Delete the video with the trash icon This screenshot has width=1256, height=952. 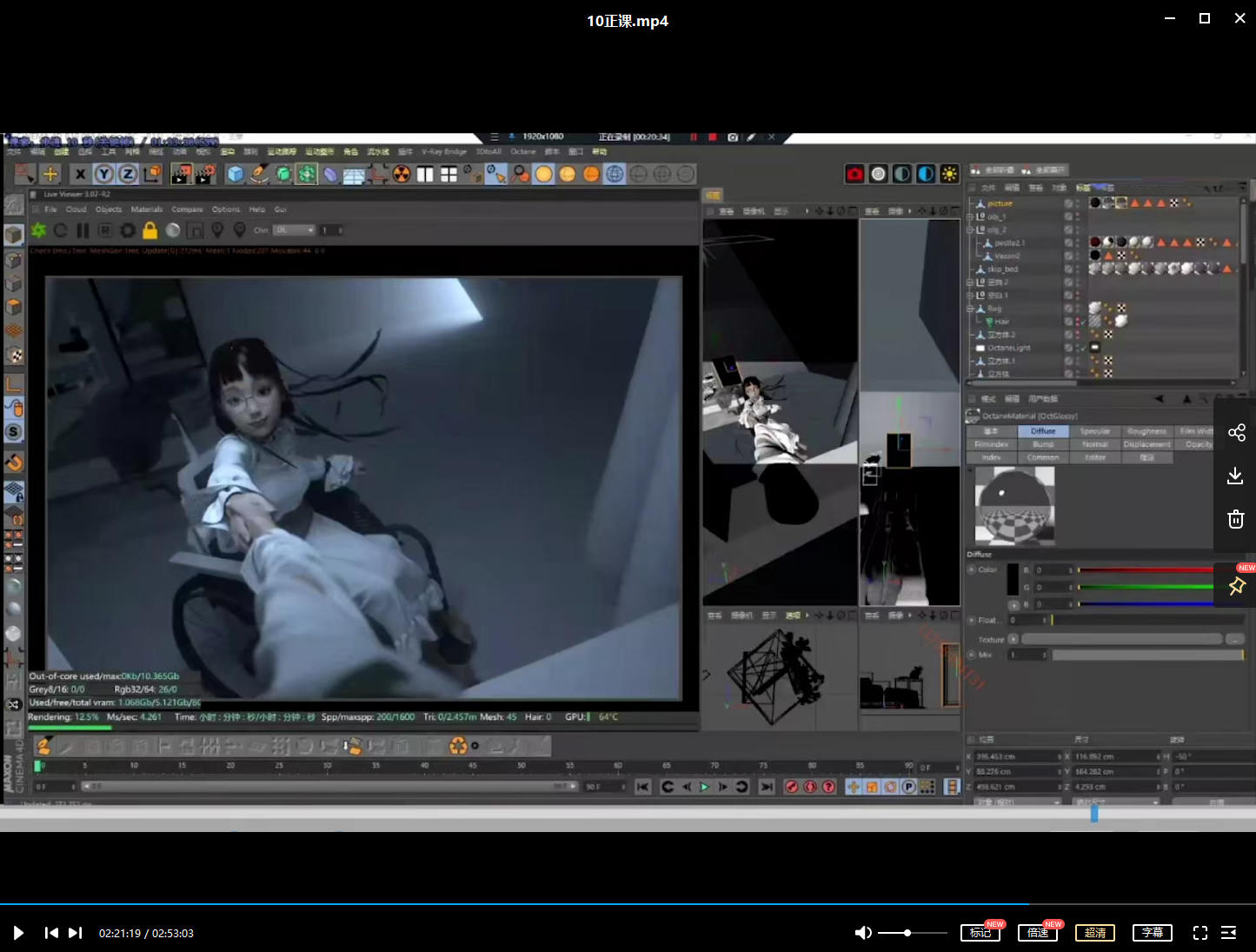tap(1235, 519)
